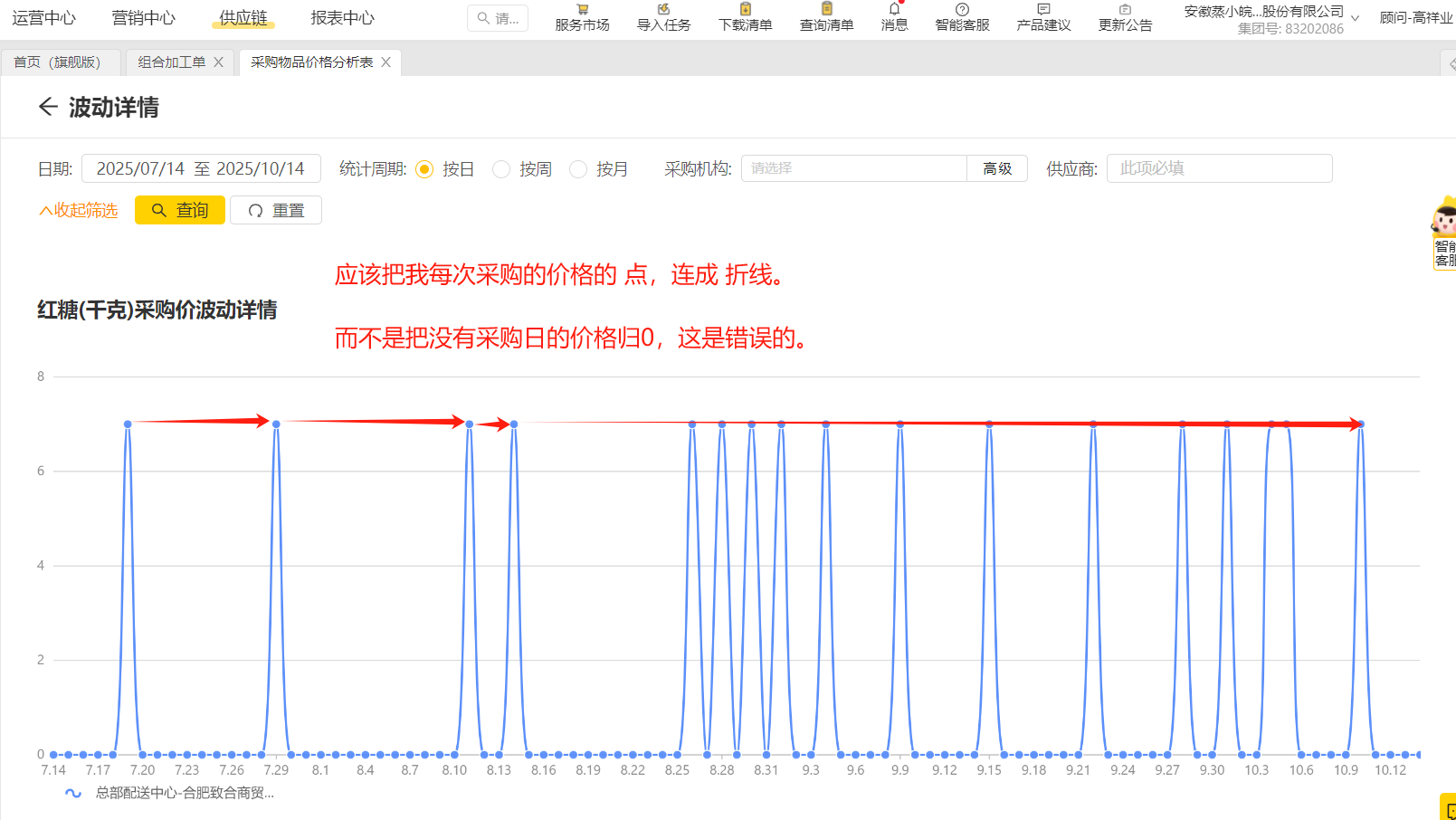
Task: Open 查询清单 query list icon
Action: (x=825, y=18)
